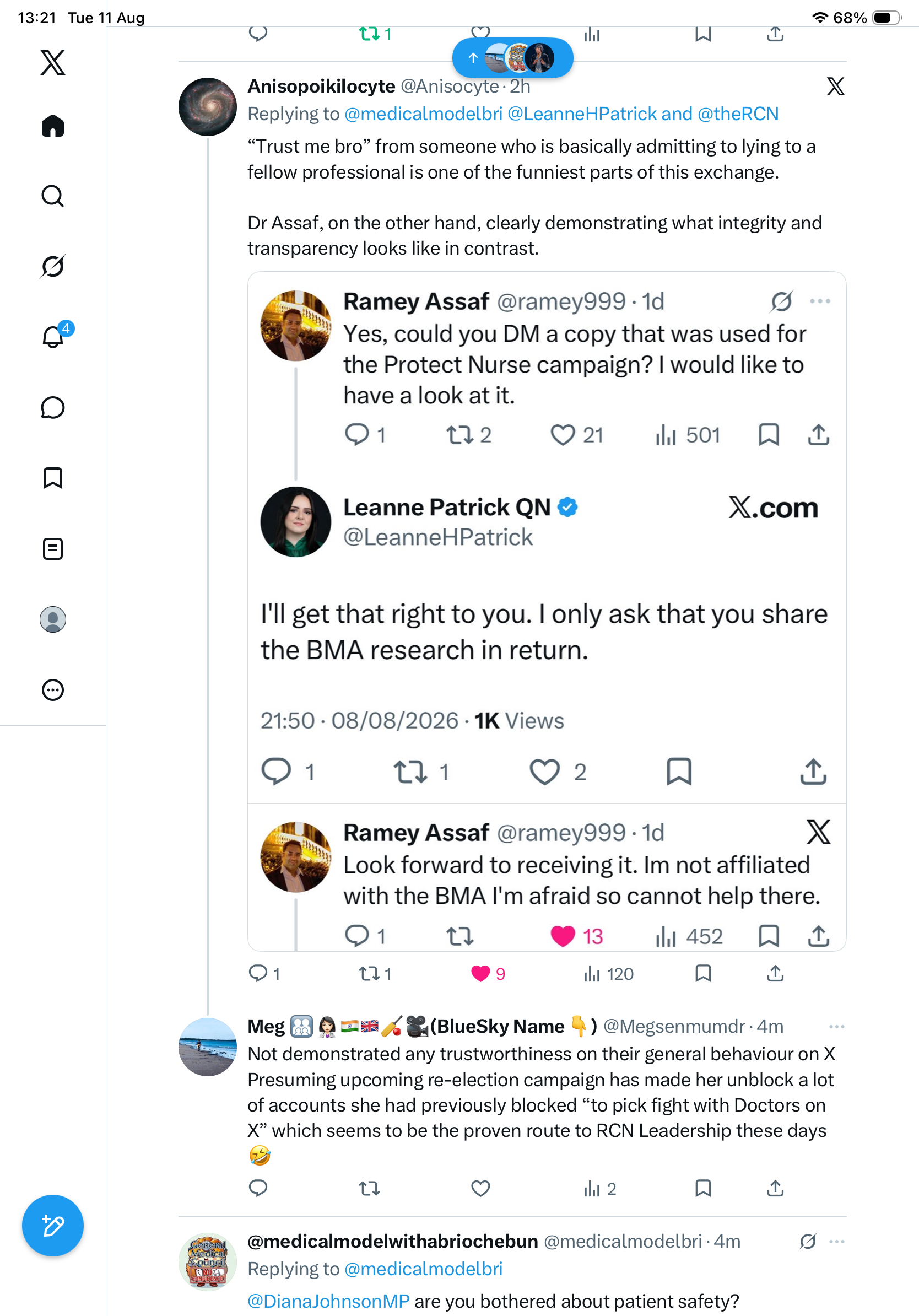This screenshot has height=1316, width=919.
Task: Open @DianaJohnsonMP mention link
Action: pyautogui.click(x=328, y=1301)
